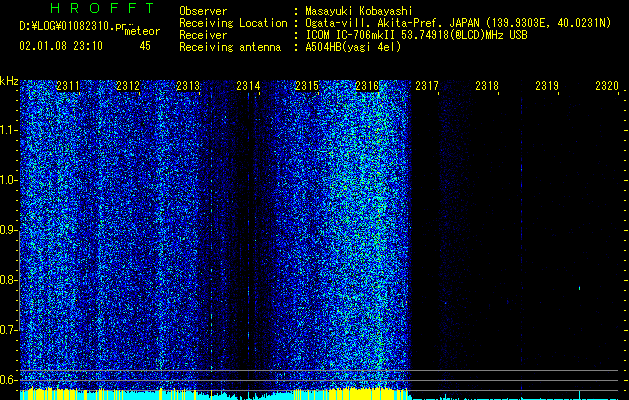Click the Receiving Location label
The height and width of the screenshot is (400, 629).
point(233,23)
